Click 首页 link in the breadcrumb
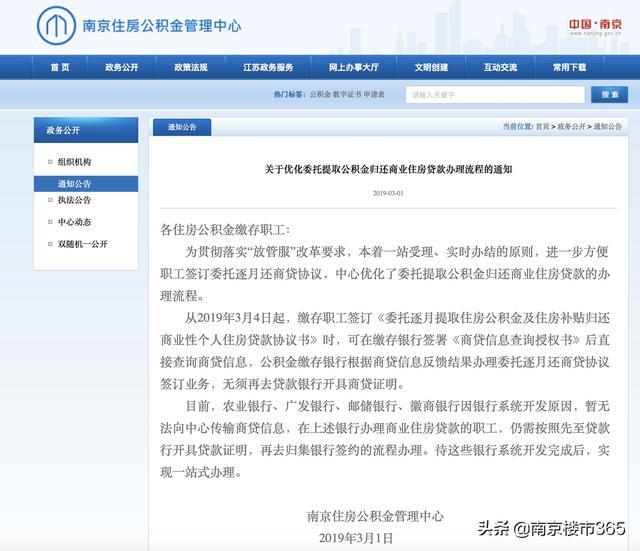 click(542, 127)
